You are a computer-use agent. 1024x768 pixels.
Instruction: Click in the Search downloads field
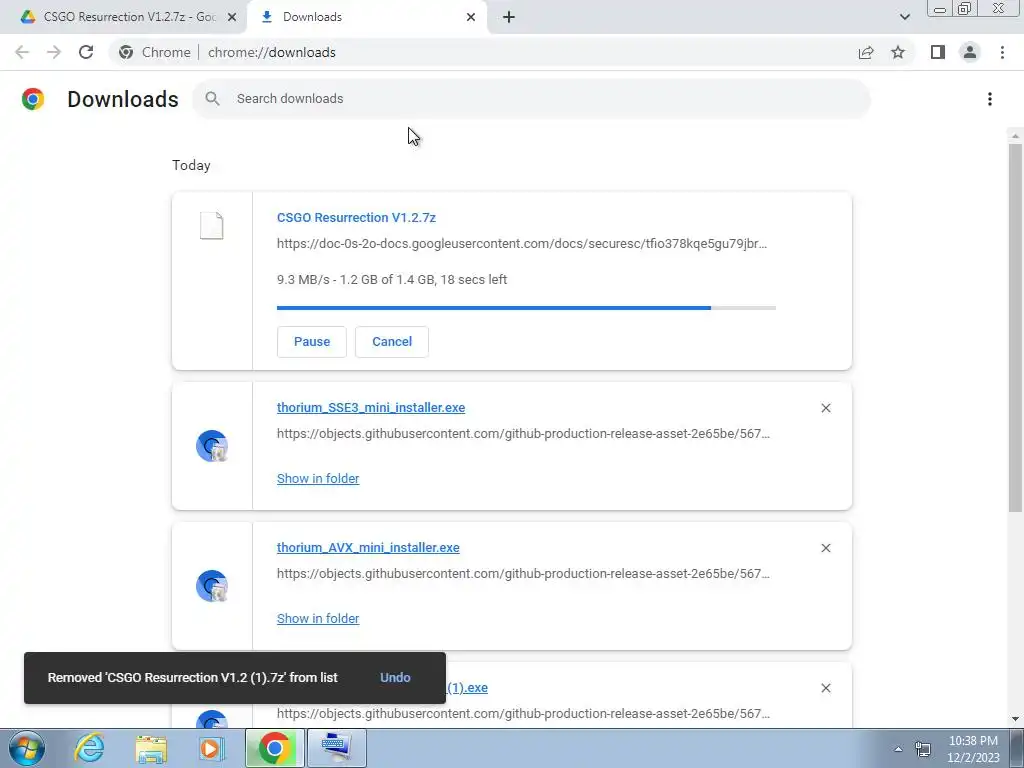click(x=532, y=99)
